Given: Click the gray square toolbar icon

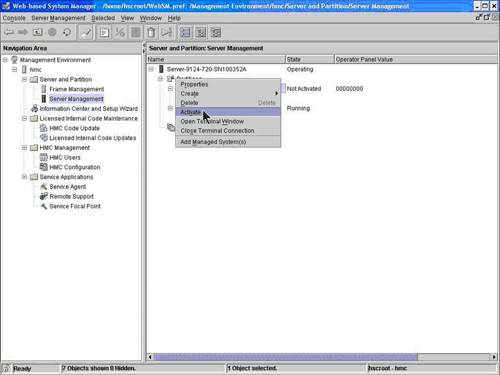Looking at the screenshot, I should pos(136,33).
